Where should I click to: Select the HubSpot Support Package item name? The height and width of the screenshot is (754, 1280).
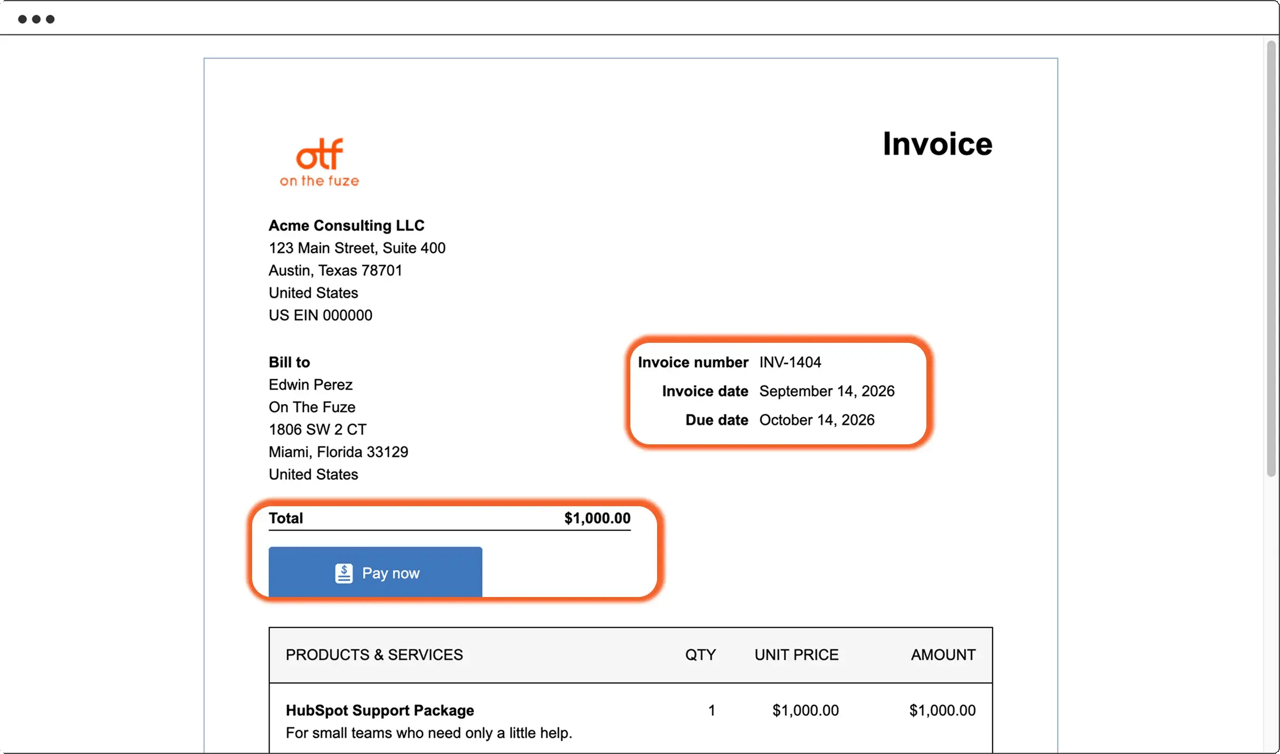(x=380, y=710)
